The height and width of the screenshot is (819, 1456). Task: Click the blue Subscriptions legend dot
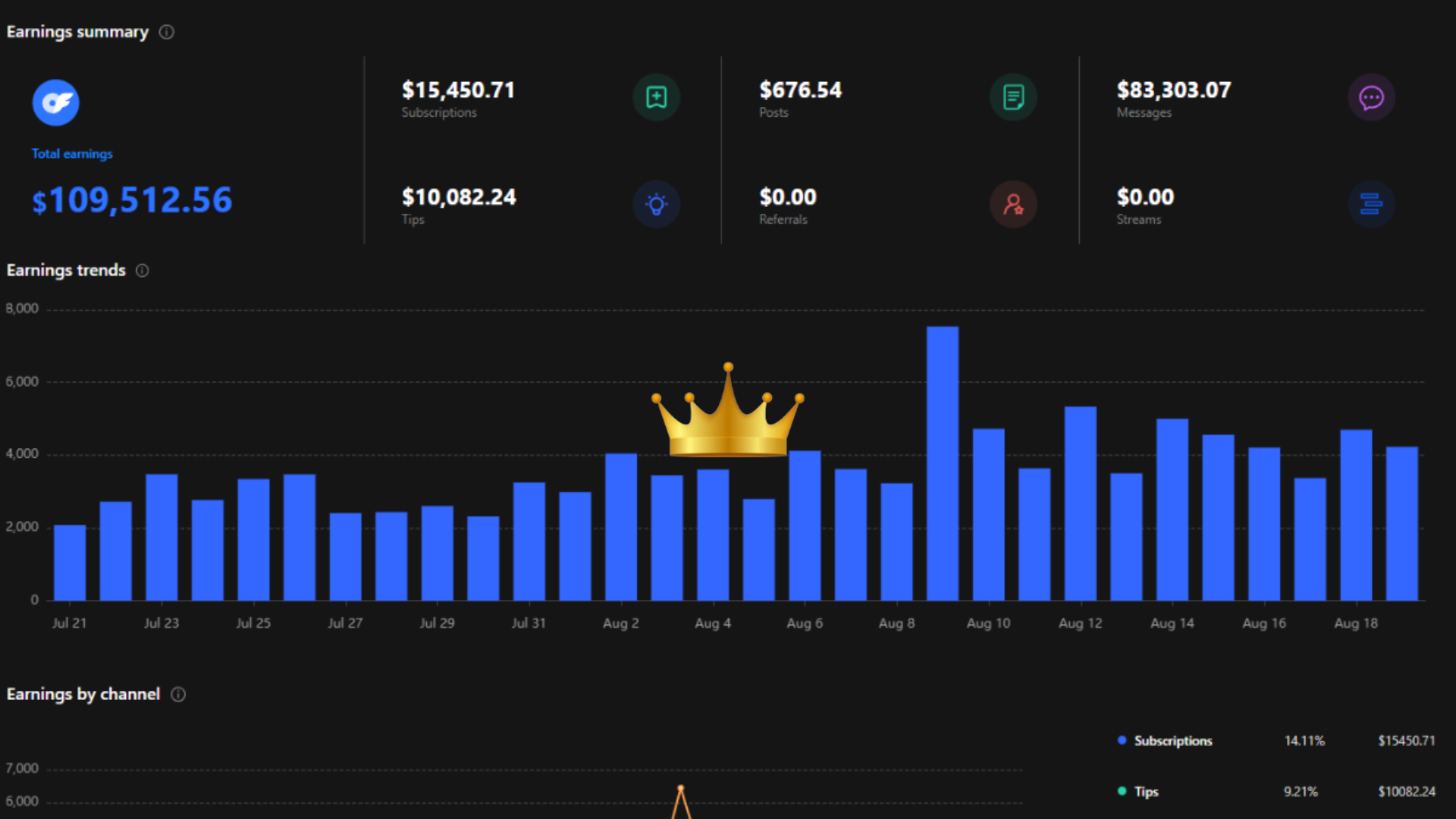coord(1122,741)
